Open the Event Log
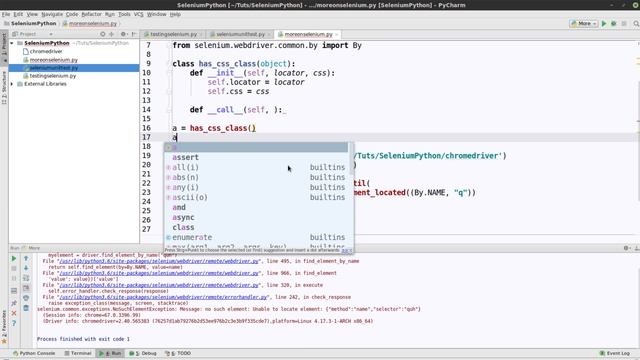 pos(615,353)
